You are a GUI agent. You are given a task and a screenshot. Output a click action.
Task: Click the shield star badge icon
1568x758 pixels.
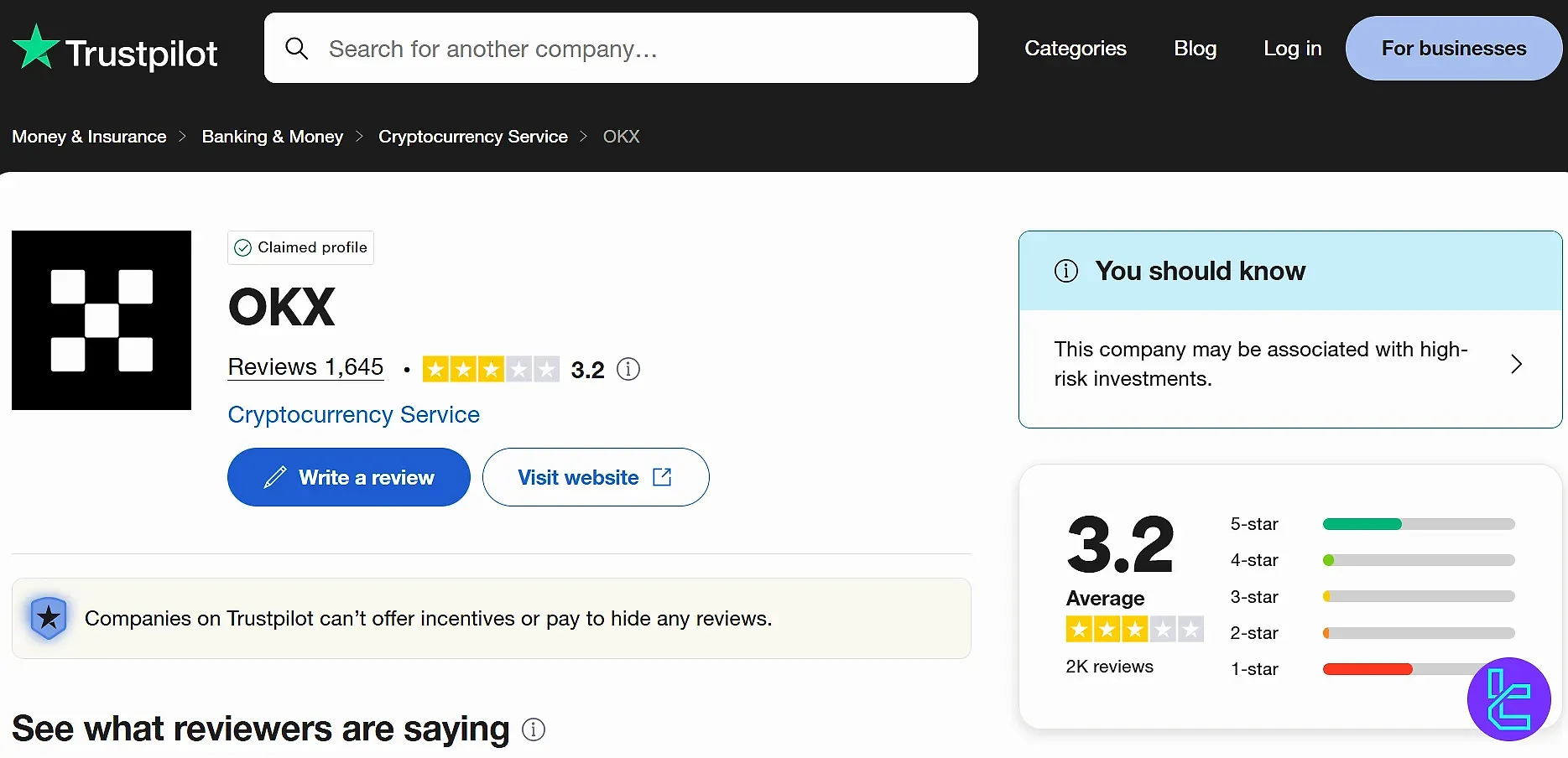(49, 618)
